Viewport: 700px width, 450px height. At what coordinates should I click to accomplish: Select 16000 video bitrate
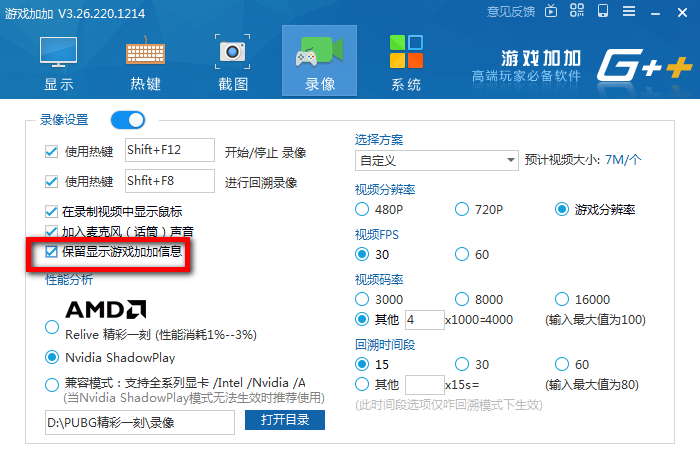click(562, 299)
